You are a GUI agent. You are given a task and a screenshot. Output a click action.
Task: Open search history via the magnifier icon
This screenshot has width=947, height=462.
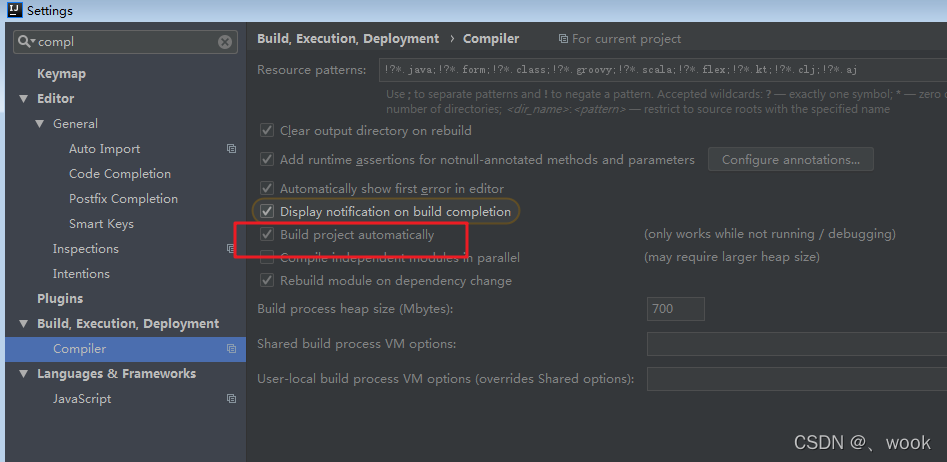pyautogui.click(x=26, y=42)
